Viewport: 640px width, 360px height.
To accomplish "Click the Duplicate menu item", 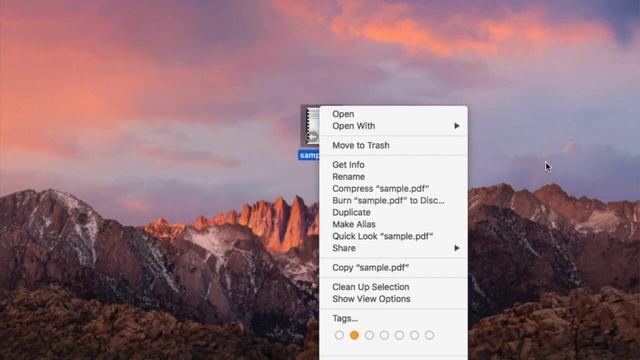I will point(393,212).
